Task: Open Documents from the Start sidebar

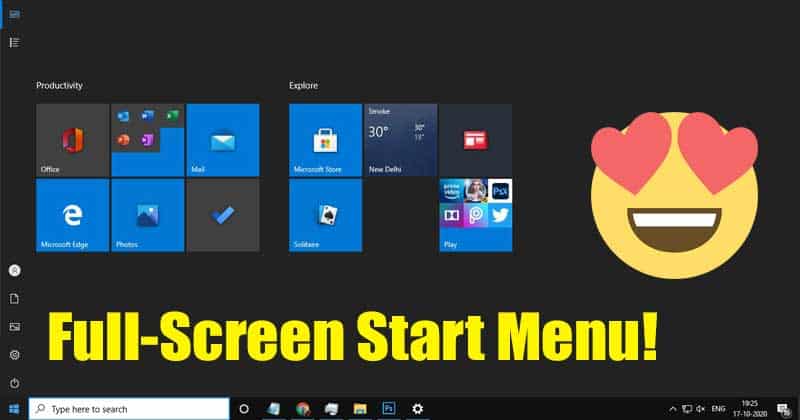Action: pyautogui.click(x=14, y=299)
